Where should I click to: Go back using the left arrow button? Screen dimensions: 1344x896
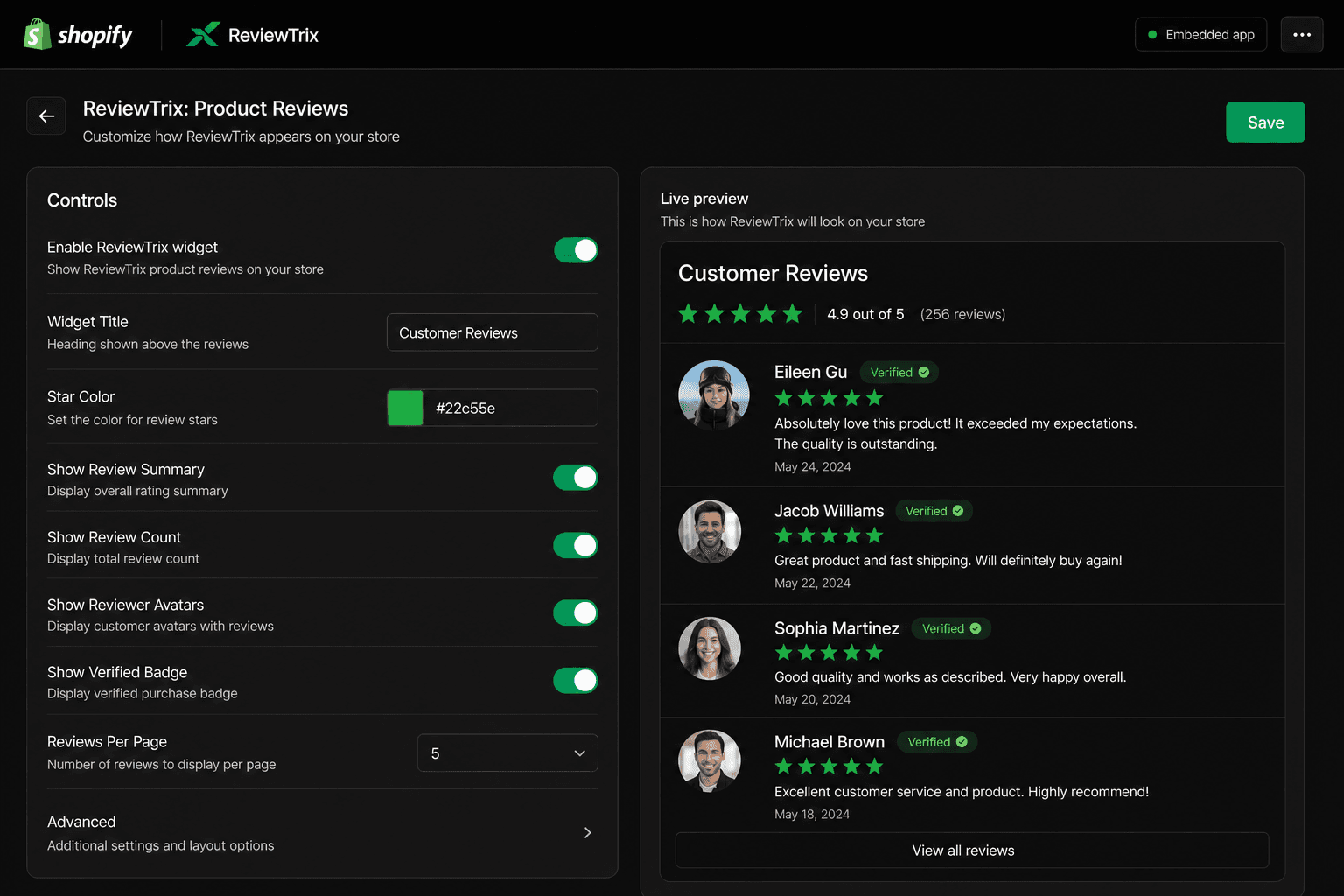46,115
